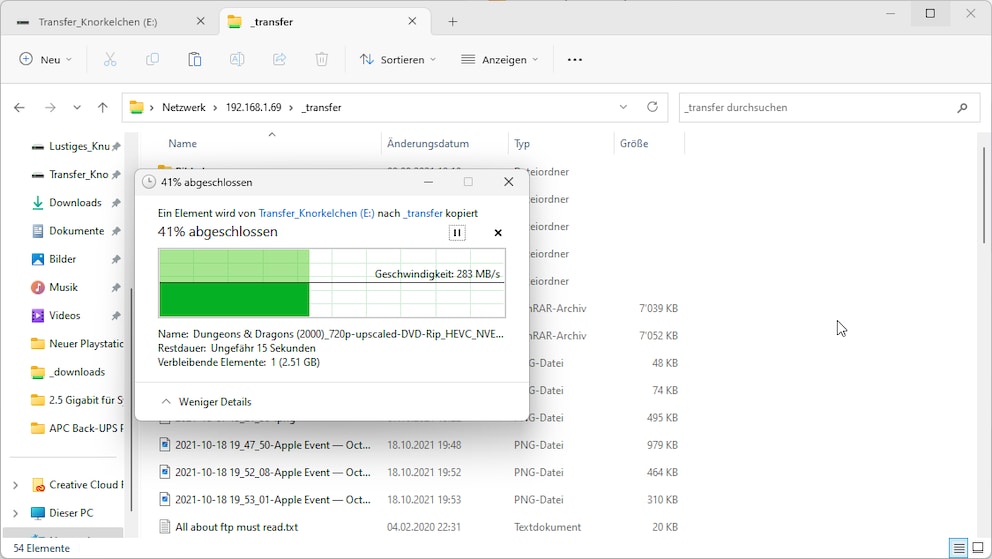Go forward with the right arrow

pyautogui.click(x=50, y=108)
